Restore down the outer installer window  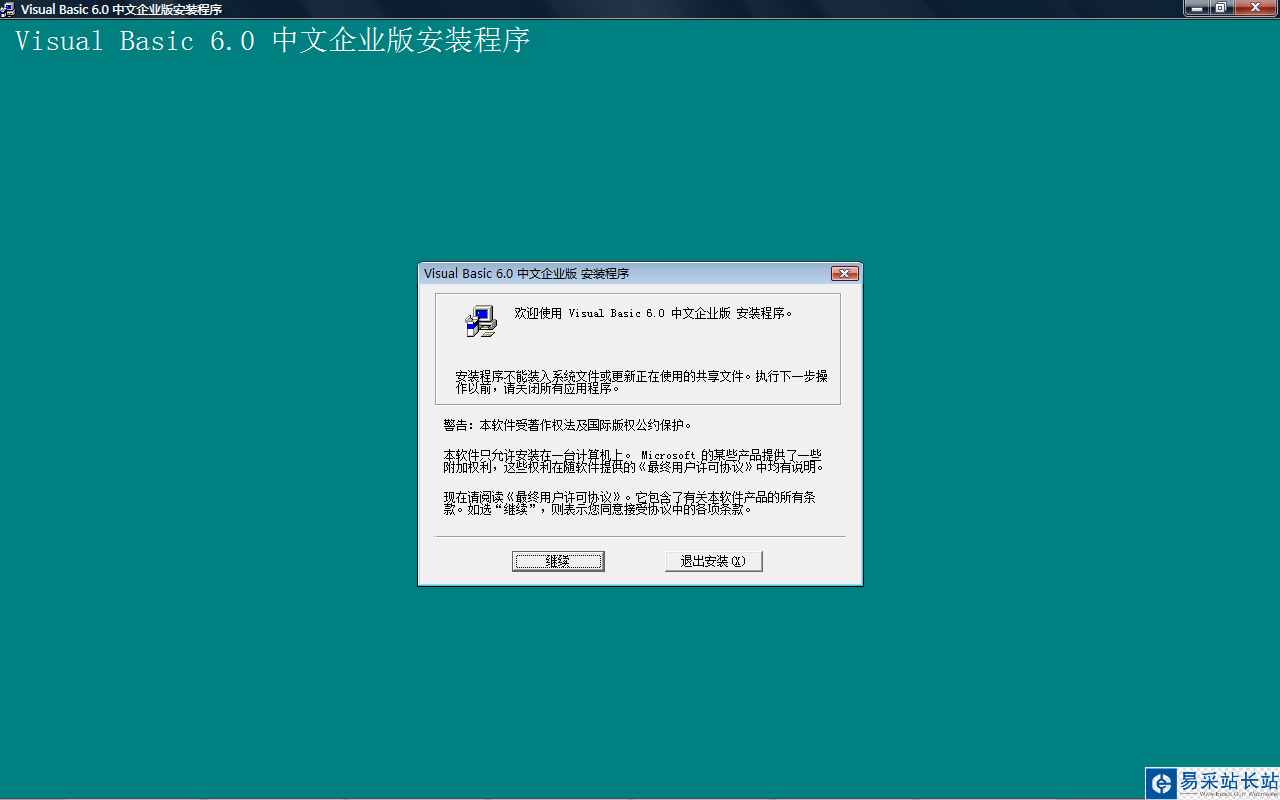pos(1221,8)
